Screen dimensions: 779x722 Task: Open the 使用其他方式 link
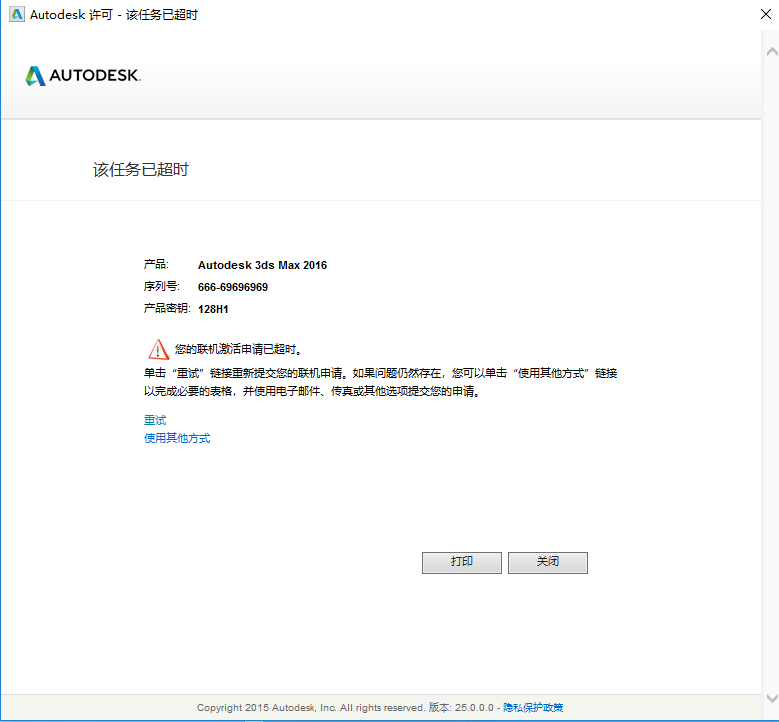pos(177,438)
